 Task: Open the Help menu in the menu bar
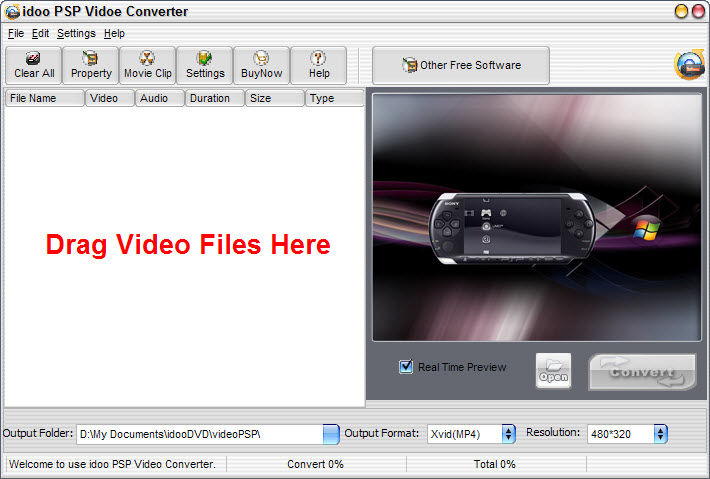tap(114, 34)
